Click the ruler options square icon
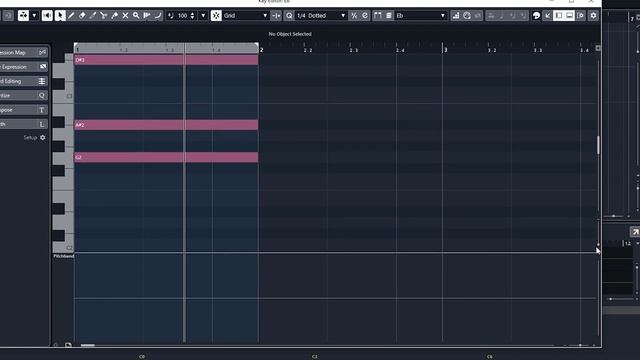This screenshot has height=360, width=640. tap(598, 48)
